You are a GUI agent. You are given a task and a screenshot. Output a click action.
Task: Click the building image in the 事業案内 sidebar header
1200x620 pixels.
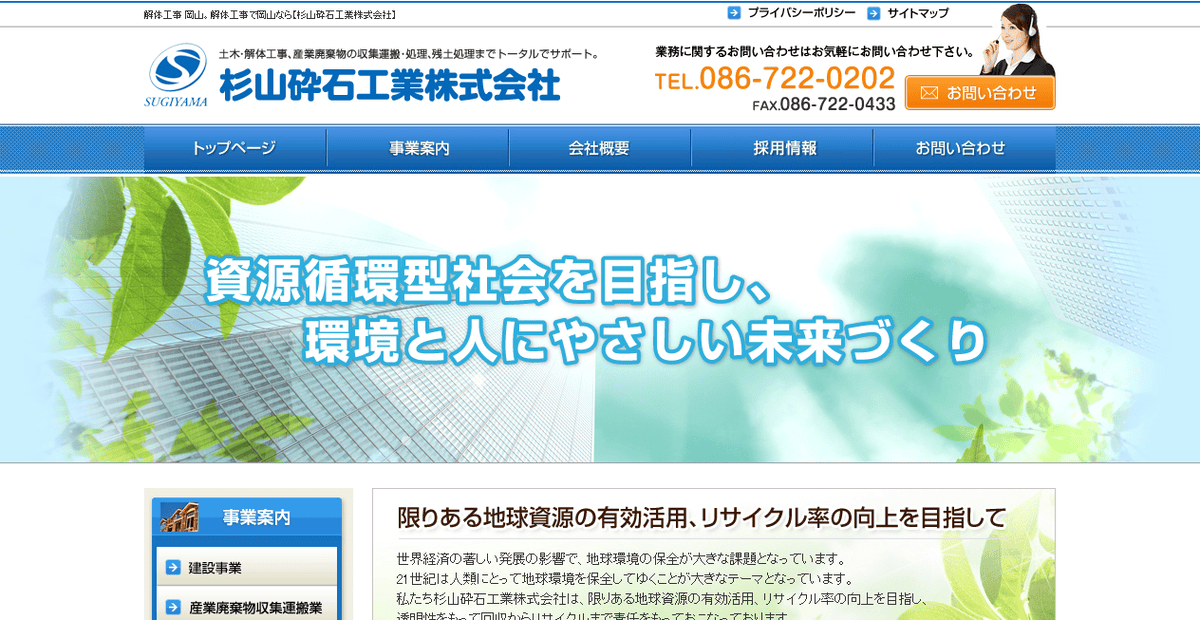point(178,517)
